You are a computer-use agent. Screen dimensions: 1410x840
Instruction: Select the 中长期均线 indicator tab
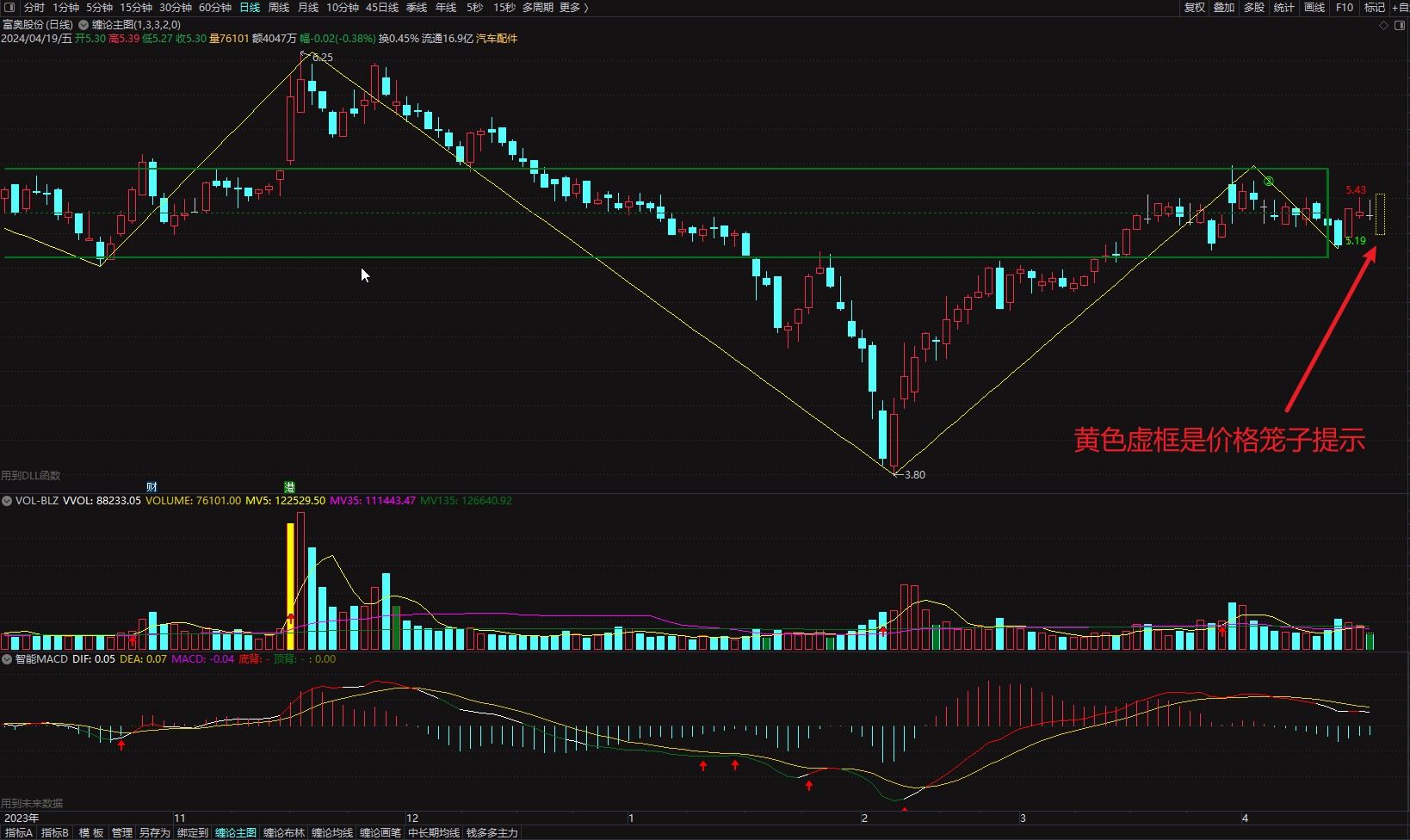pyautogui.click(x=434, y=832)
